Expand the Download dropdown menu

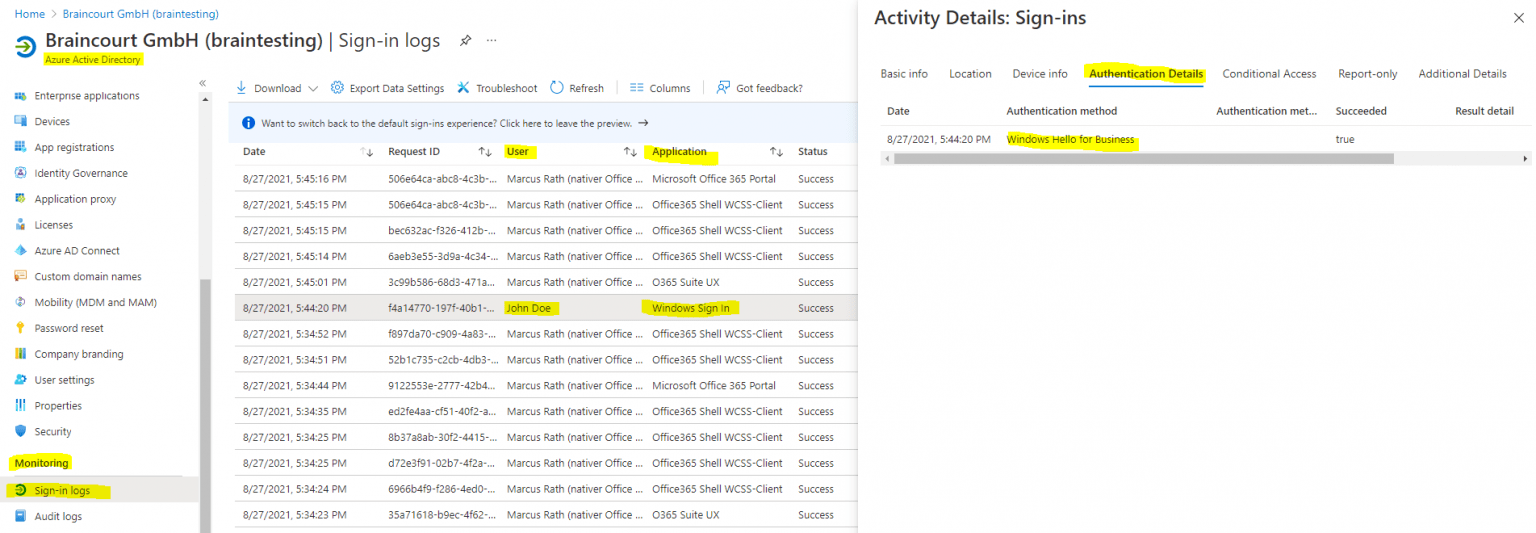[312, 88]
